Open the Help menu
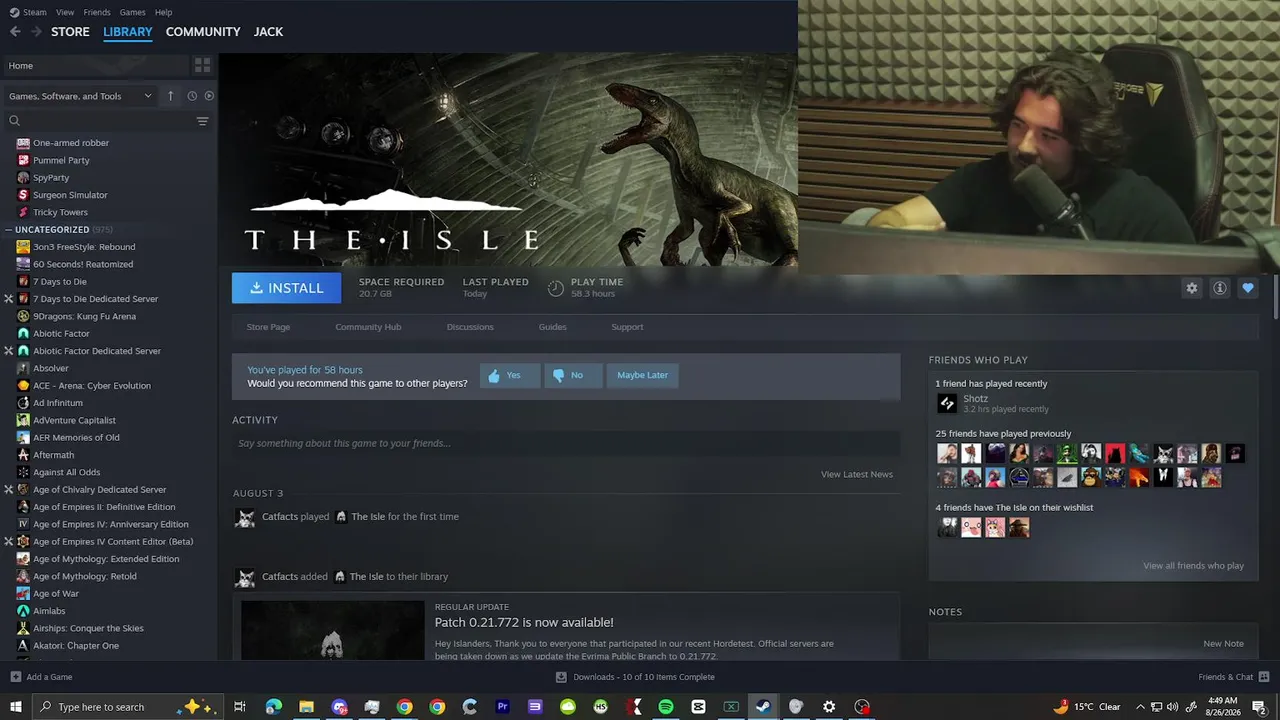 pos(164,12)
